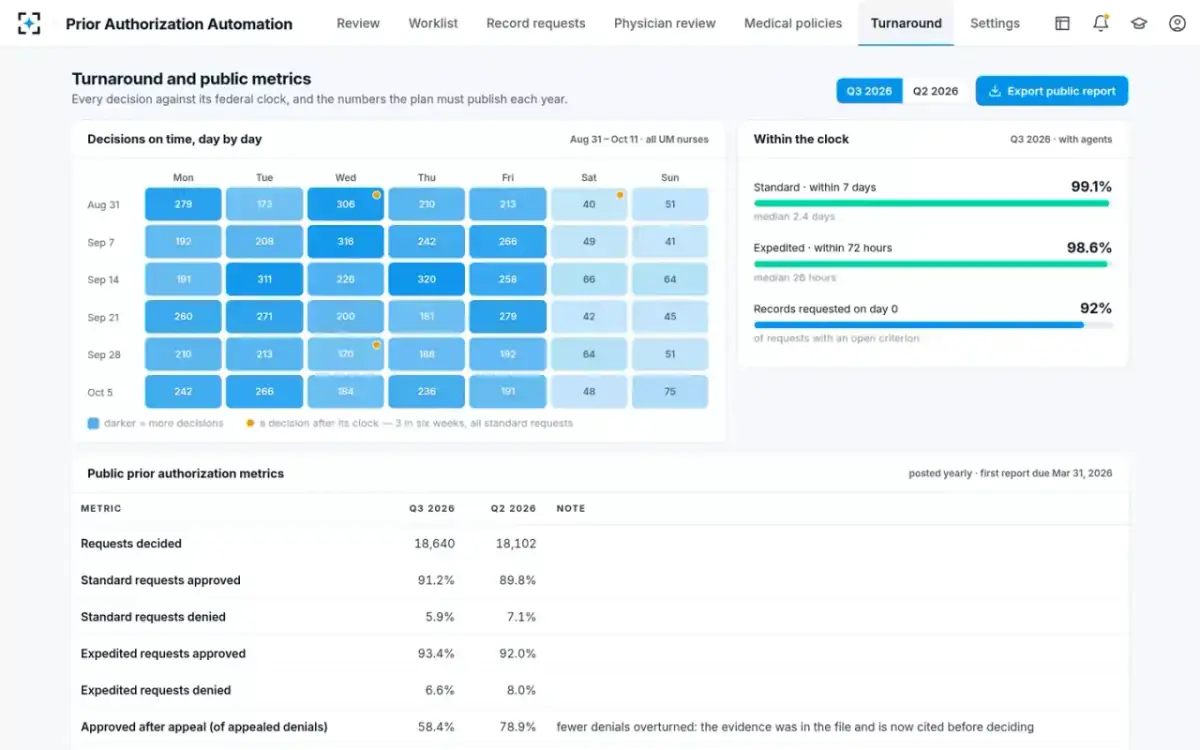Click the Standard within 7 days bar
The height and width of the screenshot is (750, 1200).
(931, 203)
